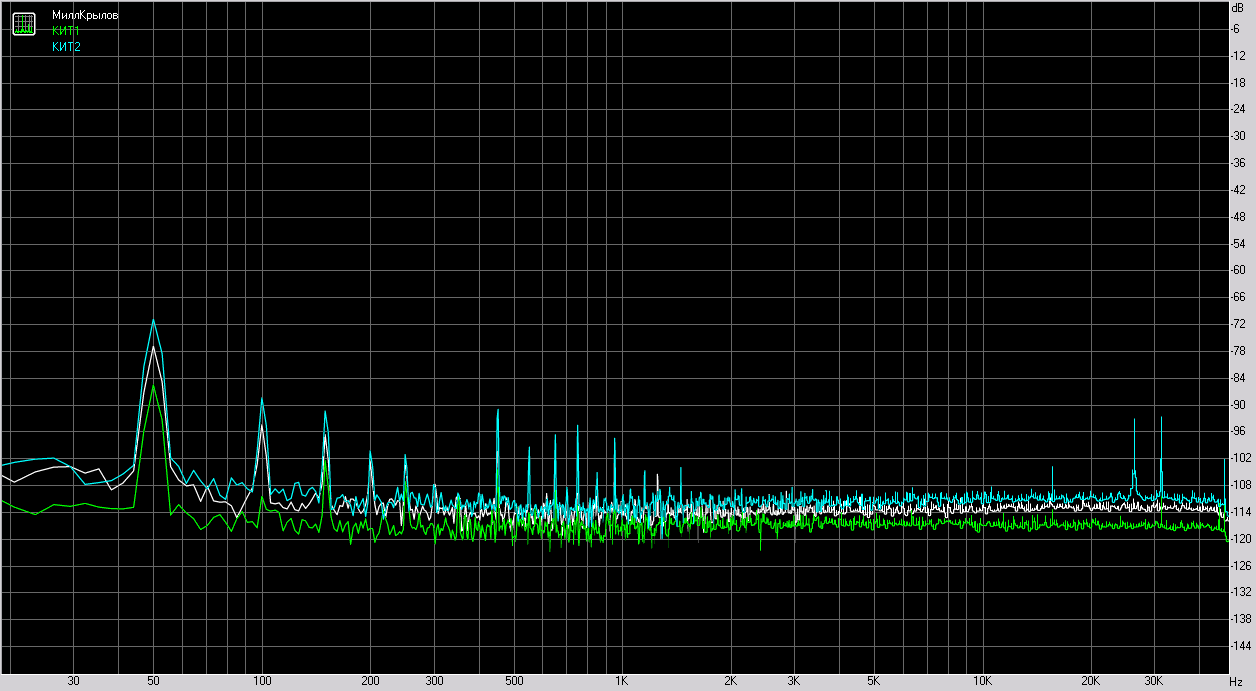Click the 2K frequency axis label
1256x691 pixels.
tap(731, 682)
